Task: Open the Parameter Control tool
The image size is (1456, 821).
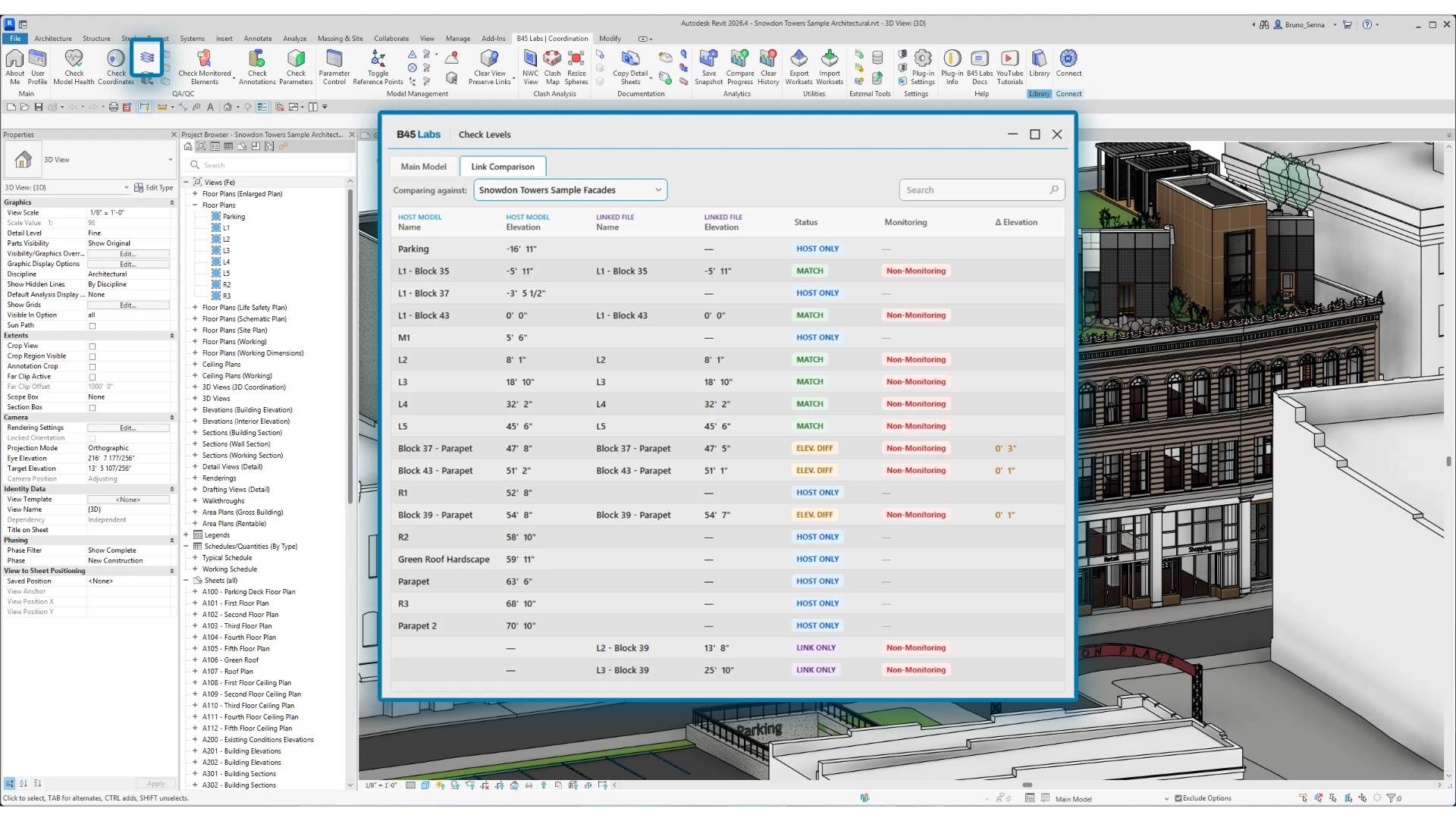Action: click(334, 67)
